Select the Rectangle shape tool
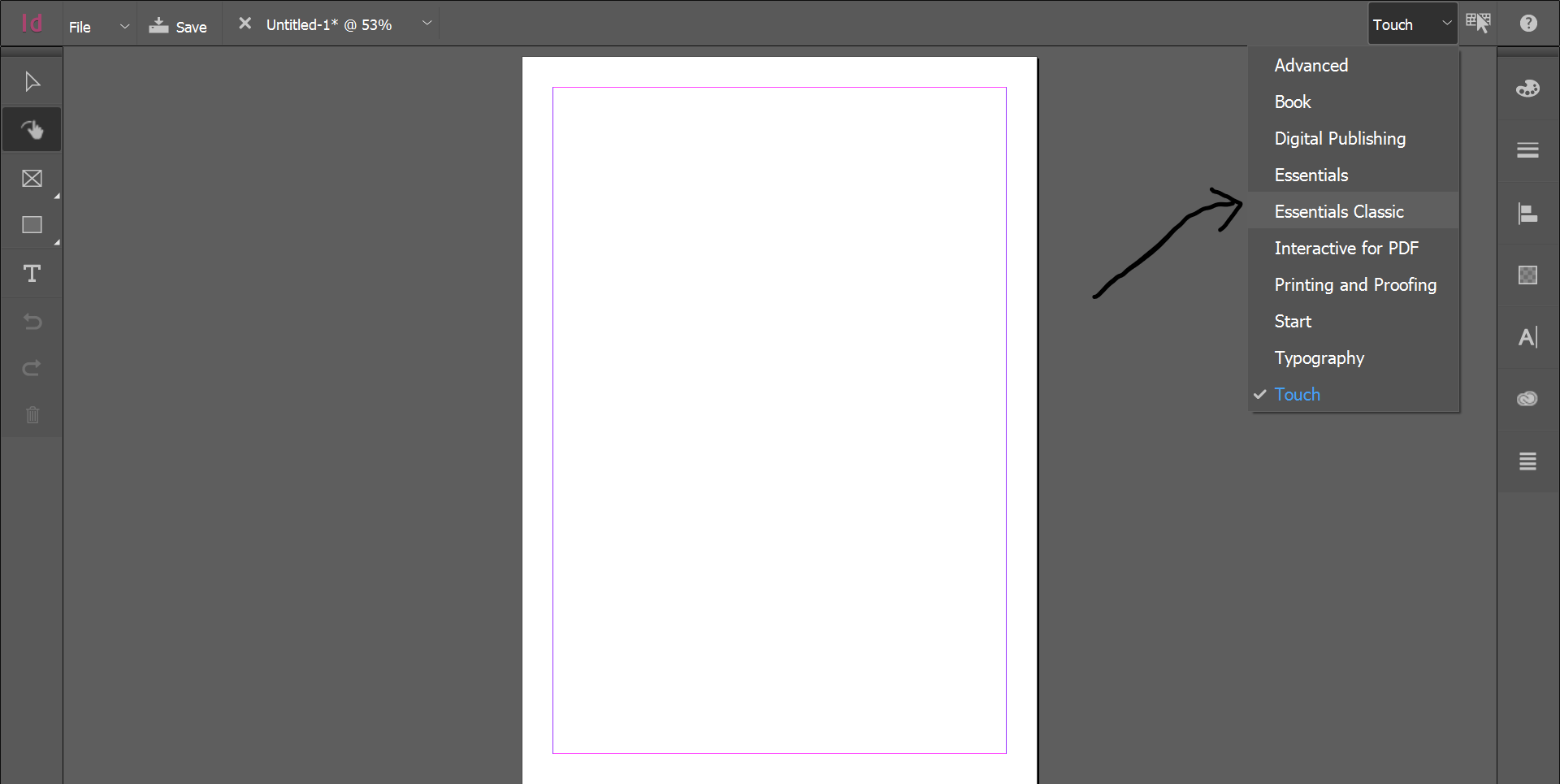This screenshot has width=1560, height=784. 32,225
